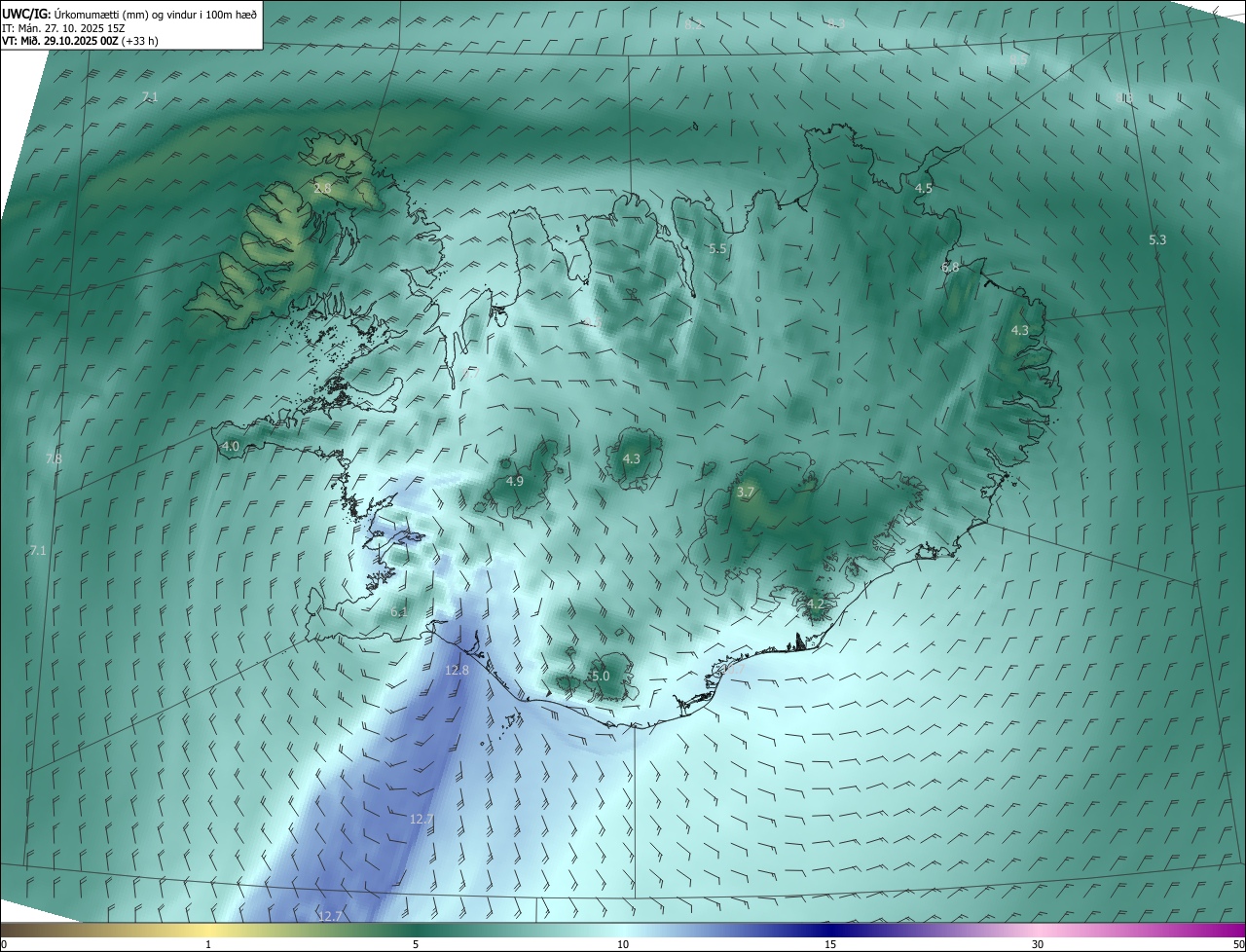Screen dimensions: 1246x952
Task: Click the 6.8 value label in east Iceland
Action: click(950, 267)
